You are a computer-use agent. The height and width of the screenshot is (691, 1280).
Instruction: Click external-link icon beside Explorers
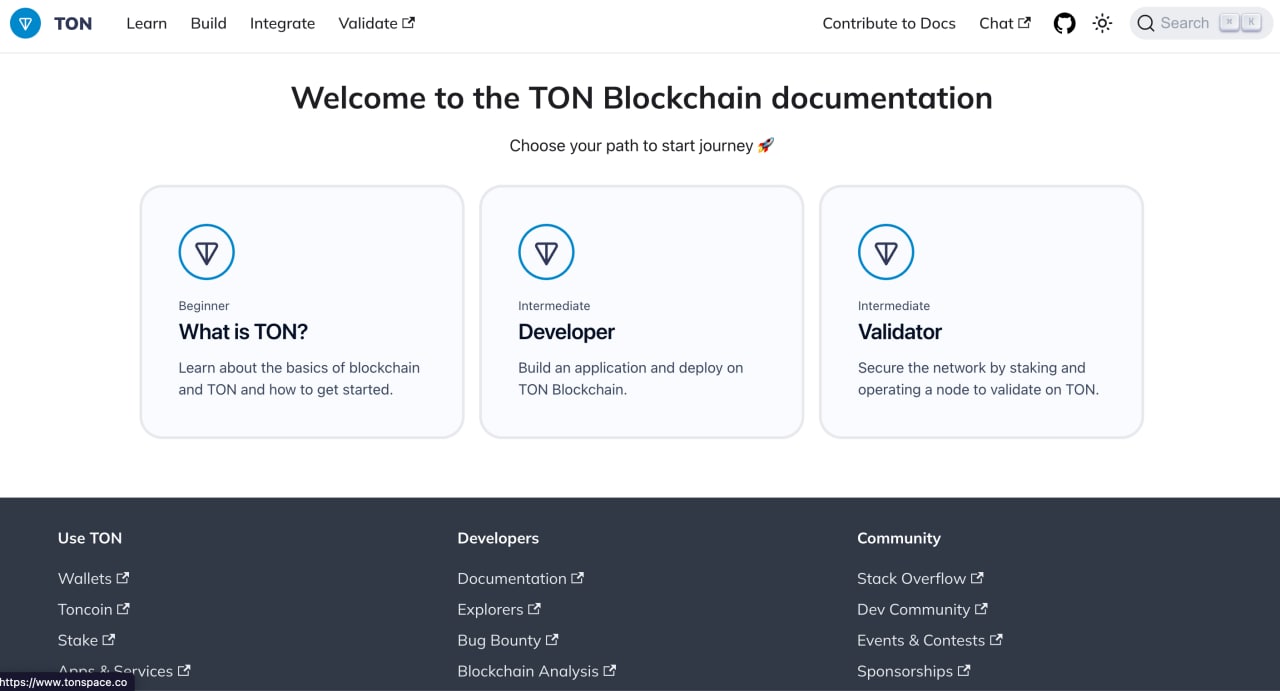click(535, 608)
